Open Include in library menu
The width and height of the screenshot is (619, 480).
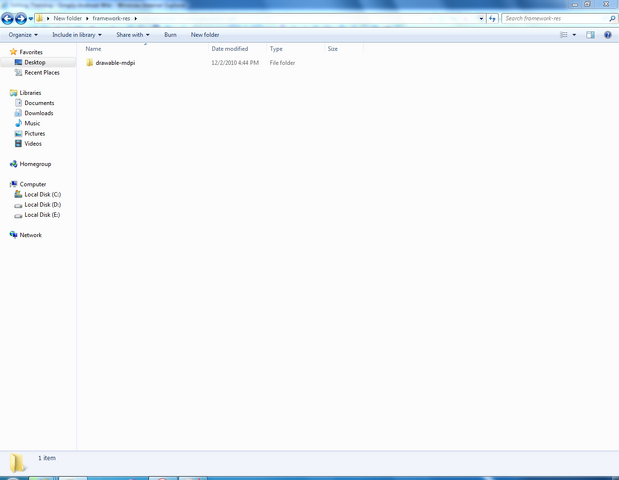click(x=77, y=35)
